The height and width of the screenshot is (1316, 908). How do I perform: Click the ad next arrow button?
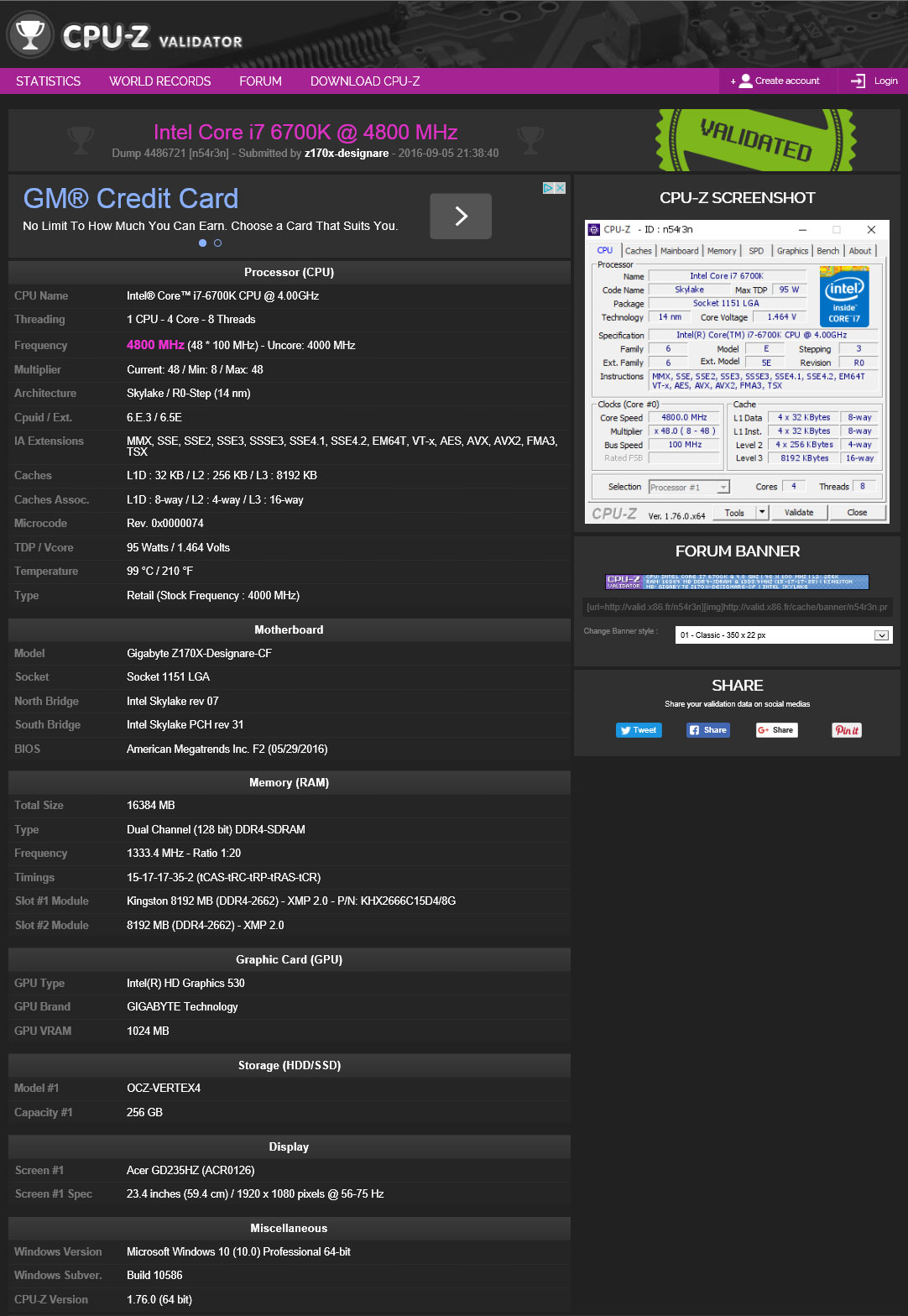[461, 217]
